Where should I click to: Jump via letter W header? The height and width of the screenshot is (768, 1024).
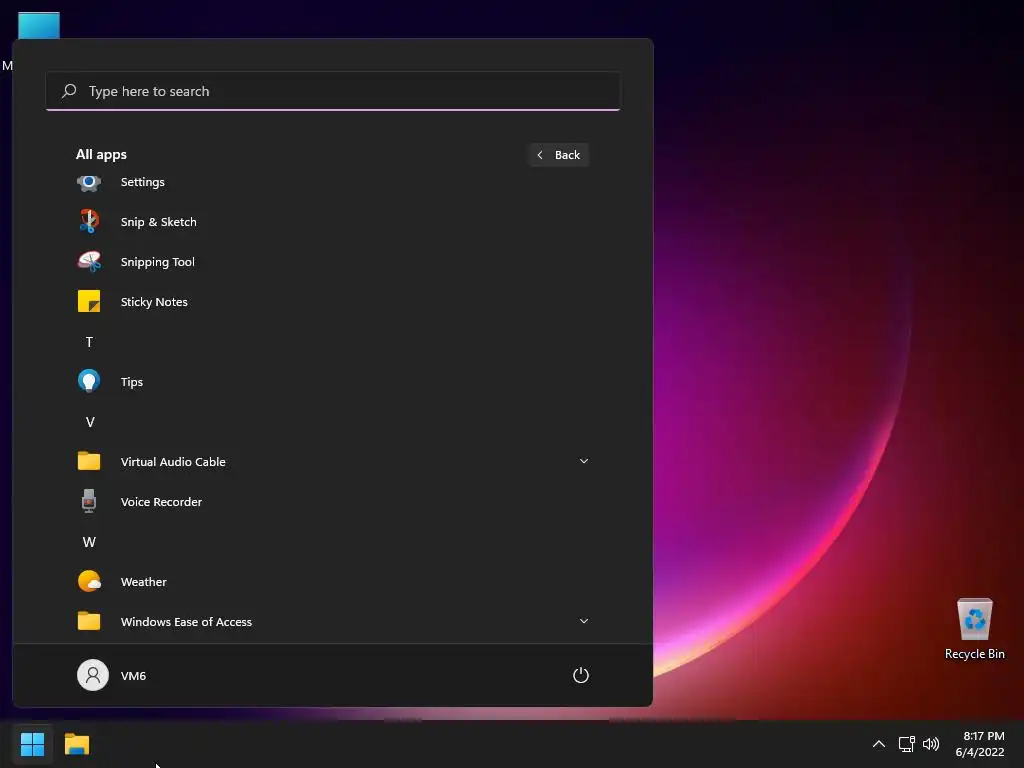89,542
